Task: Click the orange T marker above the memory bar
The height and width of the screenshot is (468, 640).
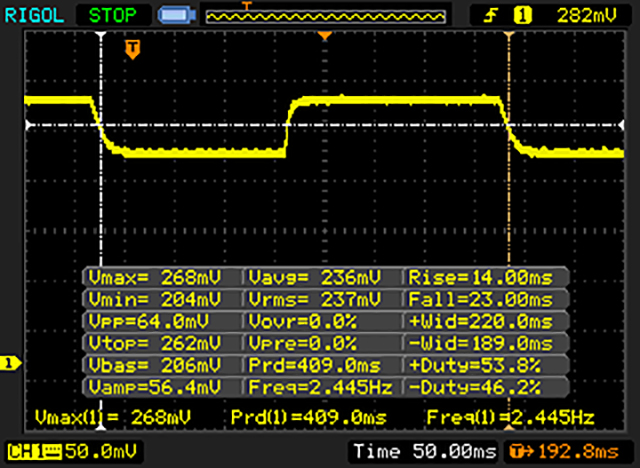Action: (x=247, y=5)
